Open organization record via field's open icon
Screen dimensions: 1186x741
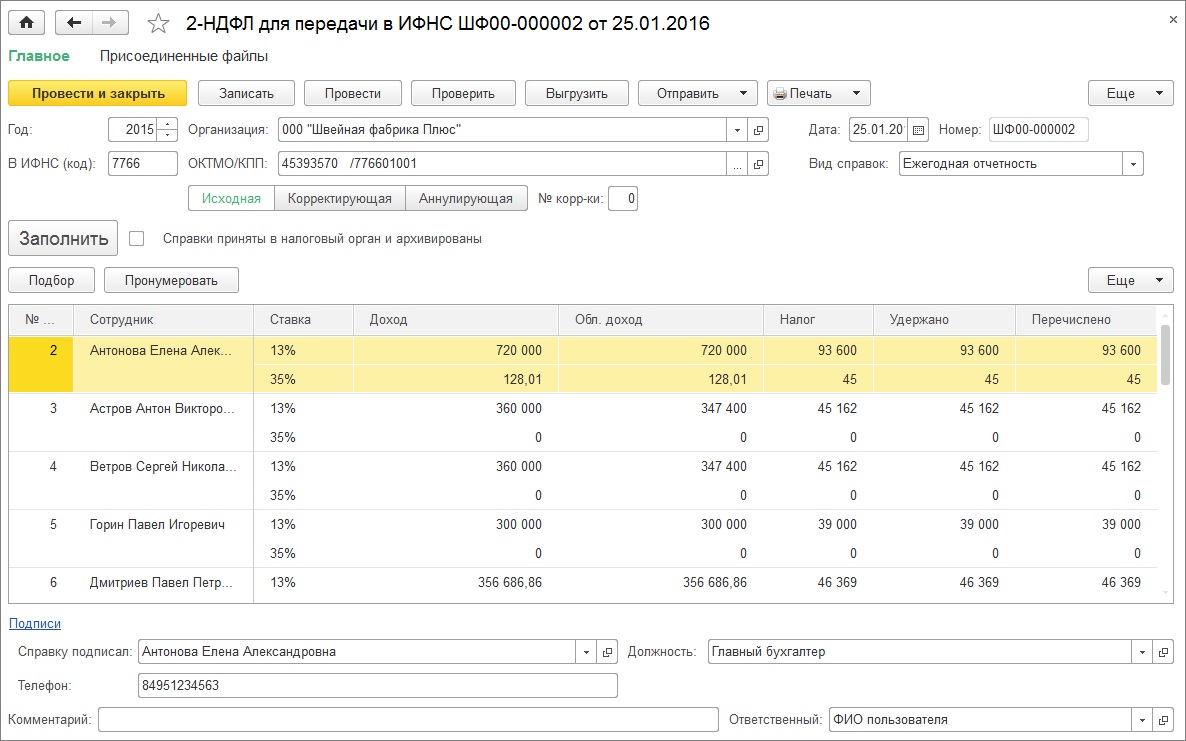(x=758, y=130)
